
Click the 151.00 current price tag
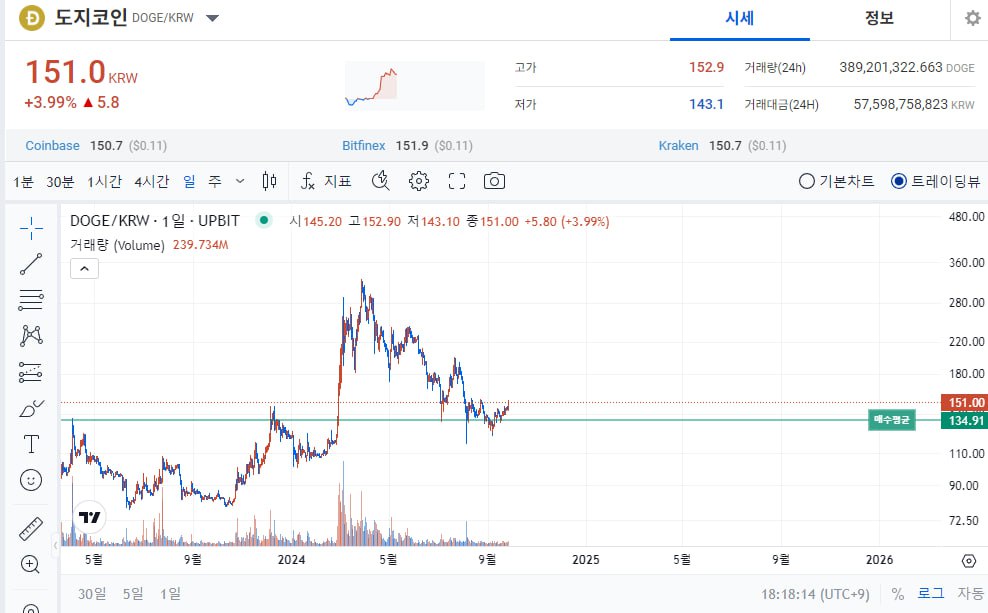[964, 403]
